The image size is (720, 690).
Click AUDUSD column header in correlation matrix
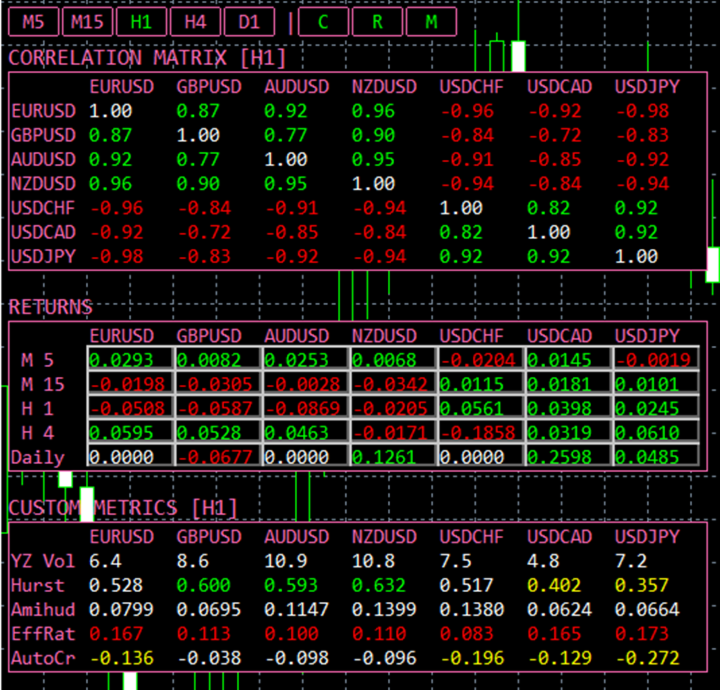pyautogui.click(x=297, y=87)
